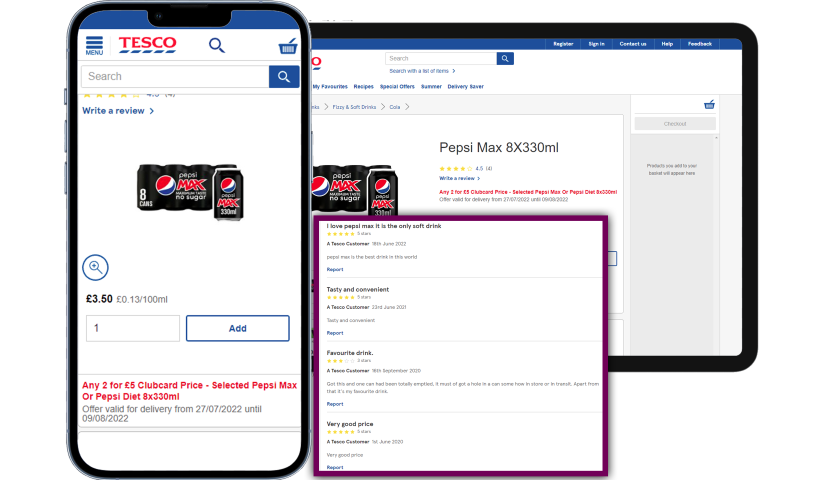Select Recipes in tablet navigation
The width and height of the screenshot is (823, 480).
(x=364, y=87)
